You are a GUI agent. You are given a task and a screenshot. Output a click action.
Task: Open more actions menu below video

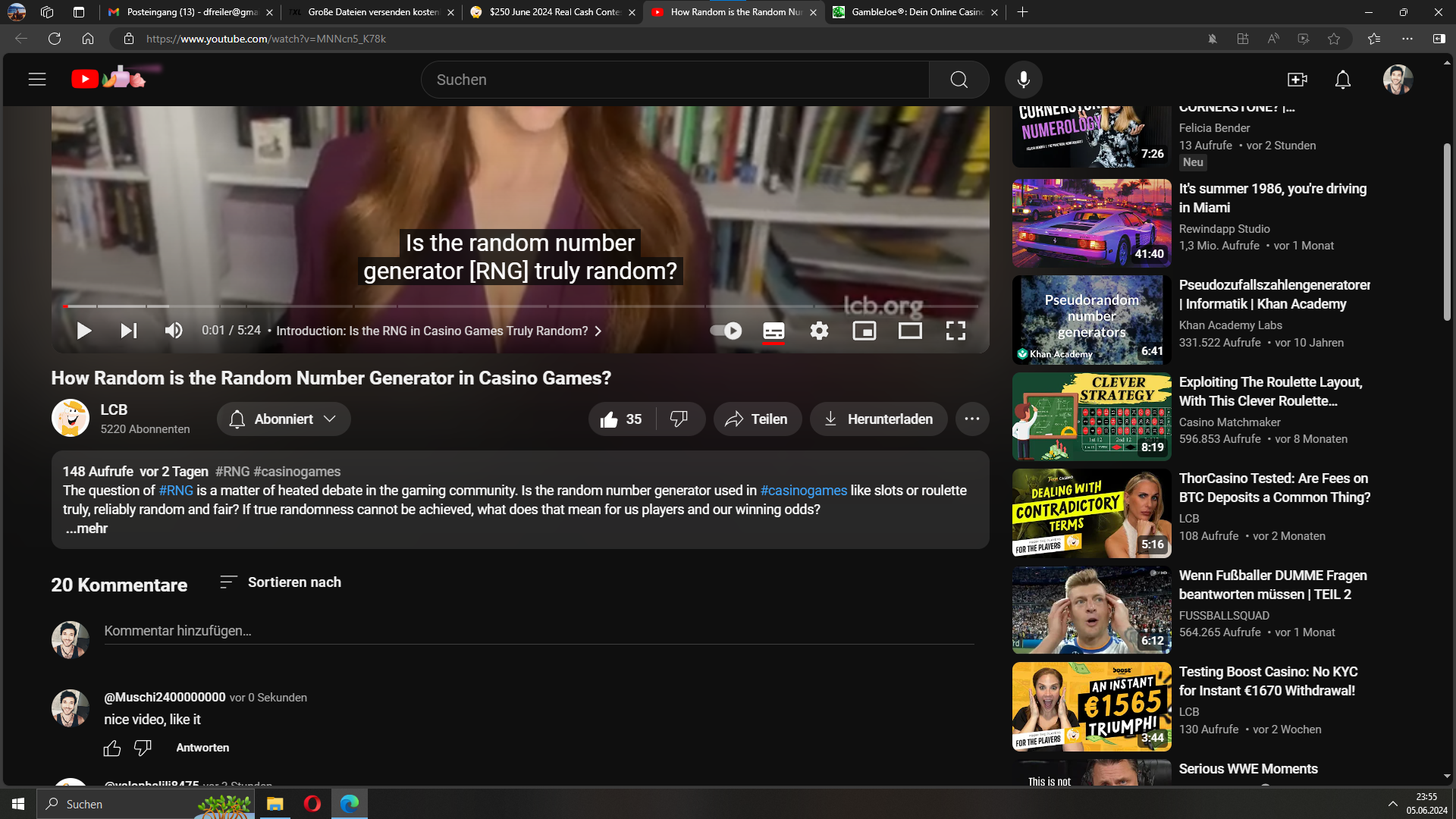[972, 419]
